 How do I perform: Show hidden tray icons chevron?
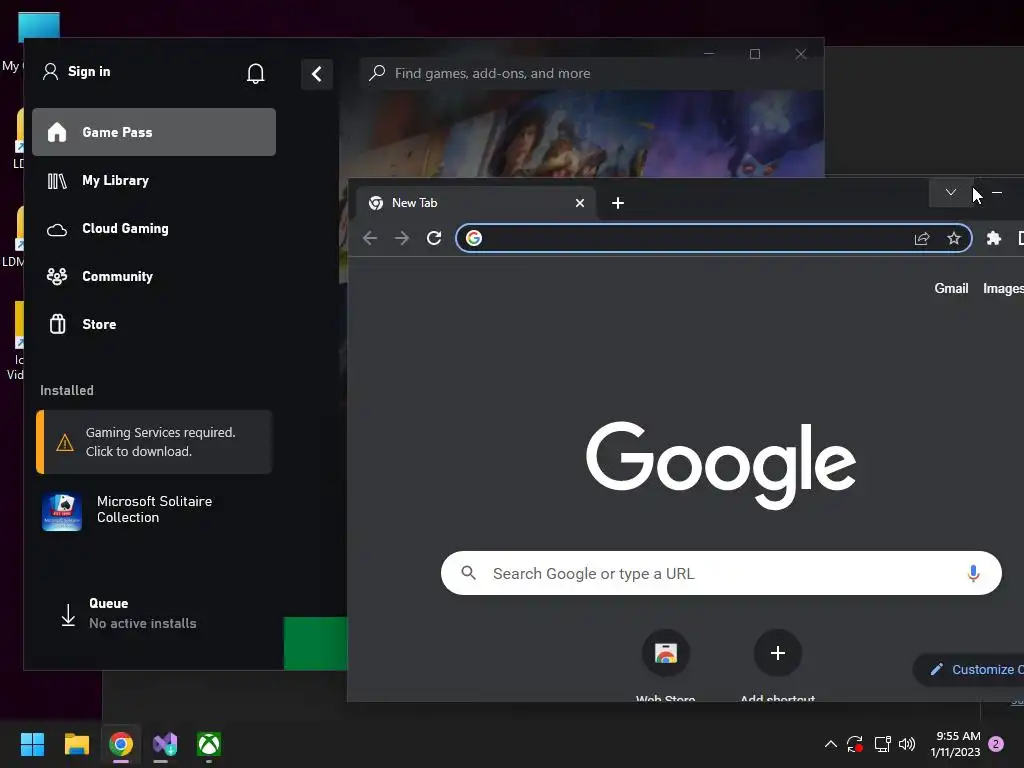click(x=831, y=744)
